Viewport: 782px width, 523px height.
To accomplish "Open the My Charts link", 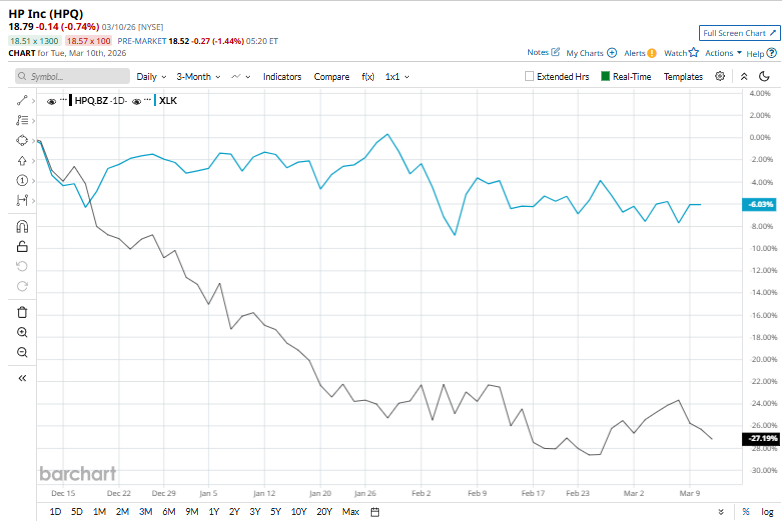I will pyautogui.click(x=590, y=53).
